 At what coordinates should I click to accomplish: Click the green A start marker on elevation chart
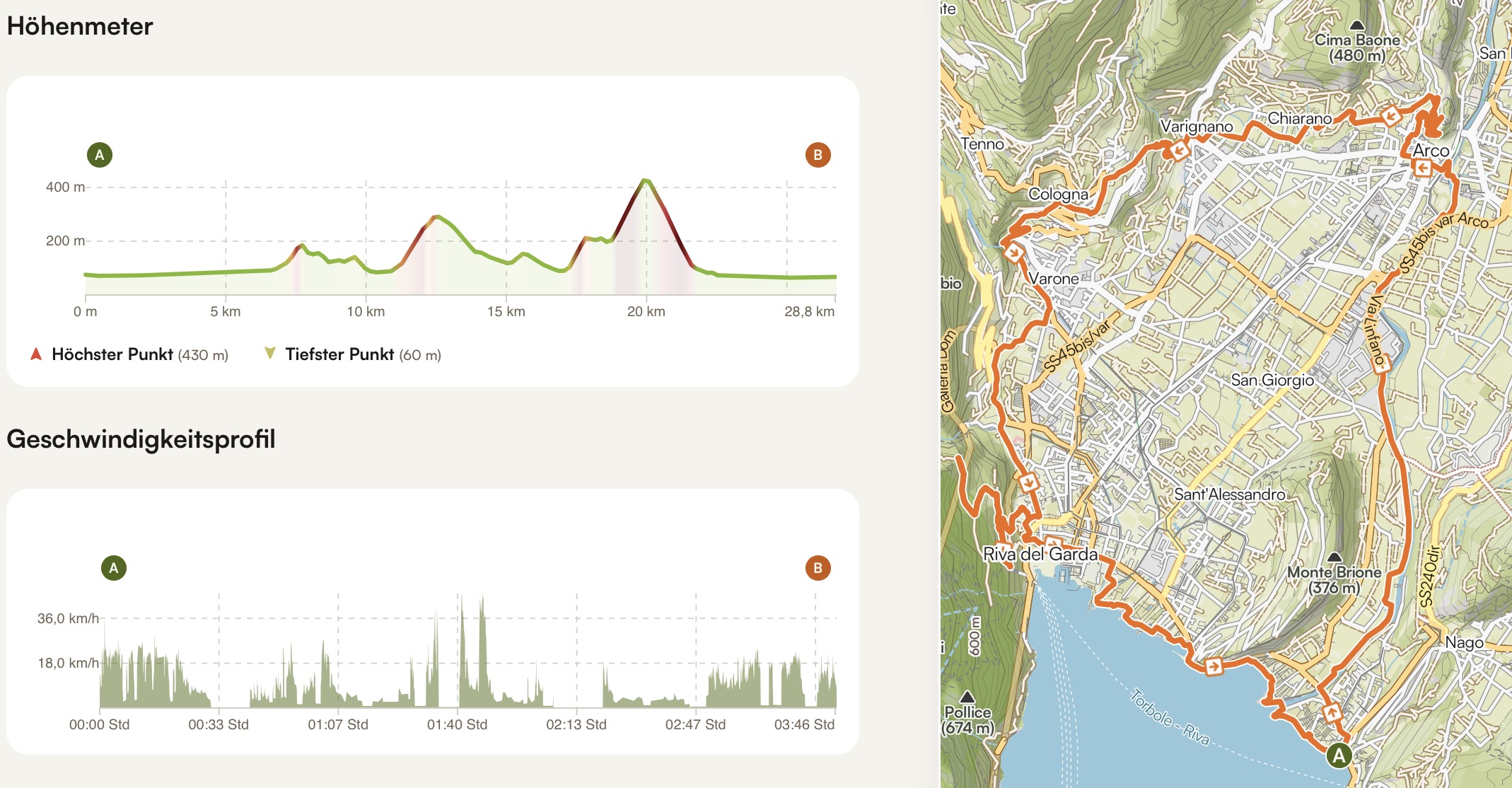(100, 155)
